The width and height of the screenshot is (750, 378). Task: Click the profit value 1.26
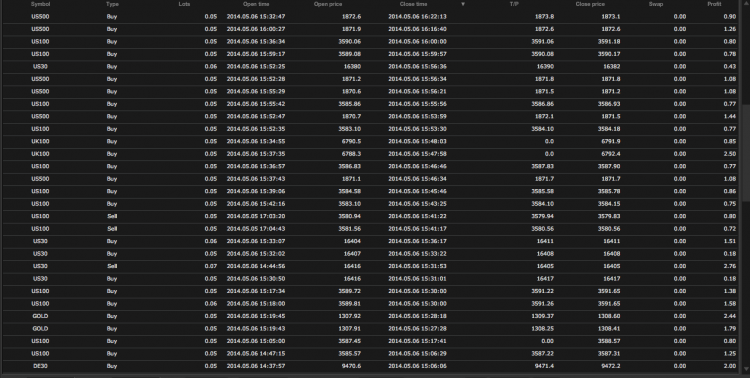pyautogui.click(x=729, y=29)
